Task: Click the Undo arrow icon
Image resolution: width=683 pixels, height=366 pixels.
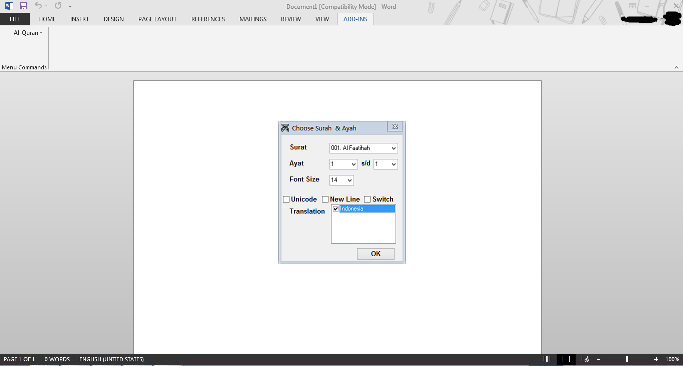Action: coord(38,6)
